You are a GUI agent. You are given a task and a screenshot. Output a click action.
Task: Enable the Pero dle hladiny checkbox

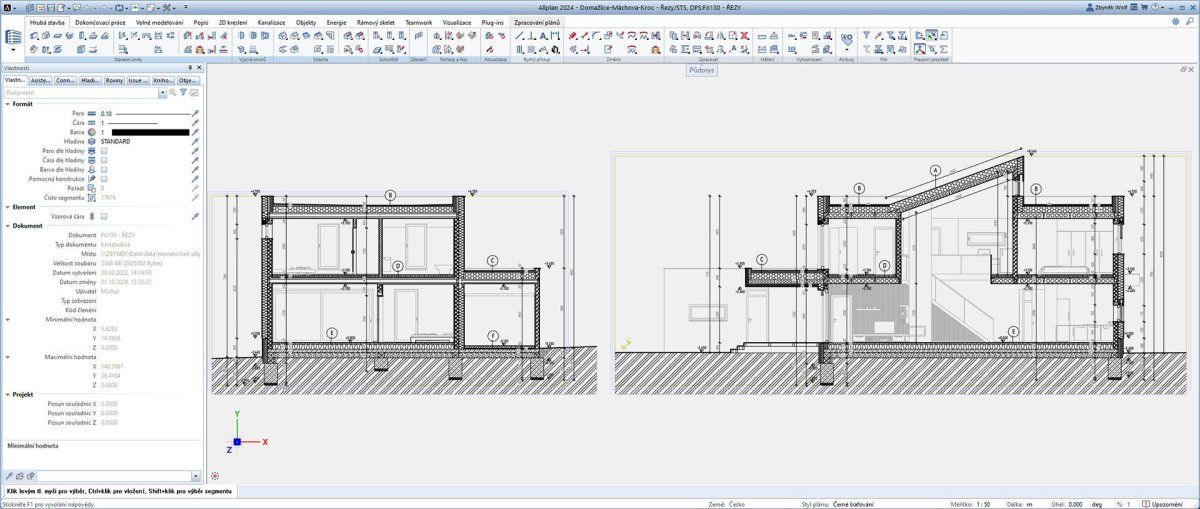pos(104,151)
